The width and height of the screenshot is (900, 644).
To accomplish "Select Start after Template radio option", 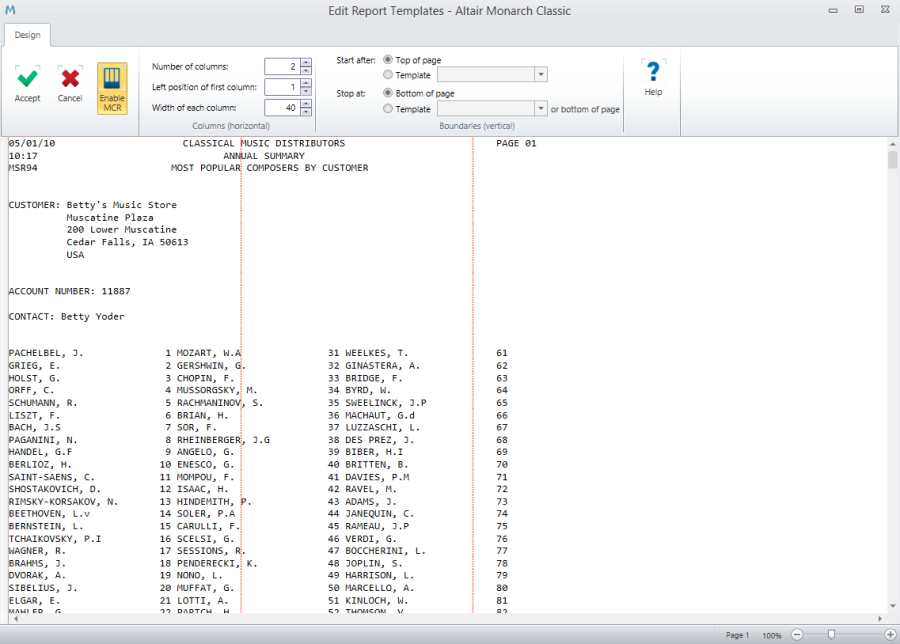I will coord(388,75).
